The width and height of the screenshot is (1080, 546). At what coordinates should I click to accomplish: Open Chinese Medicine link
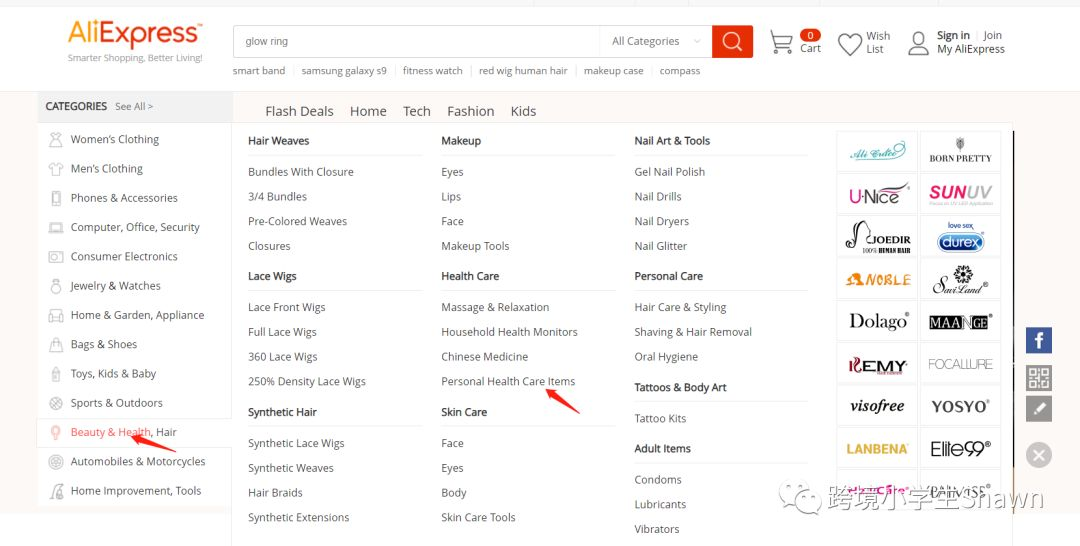coord(485,357)
